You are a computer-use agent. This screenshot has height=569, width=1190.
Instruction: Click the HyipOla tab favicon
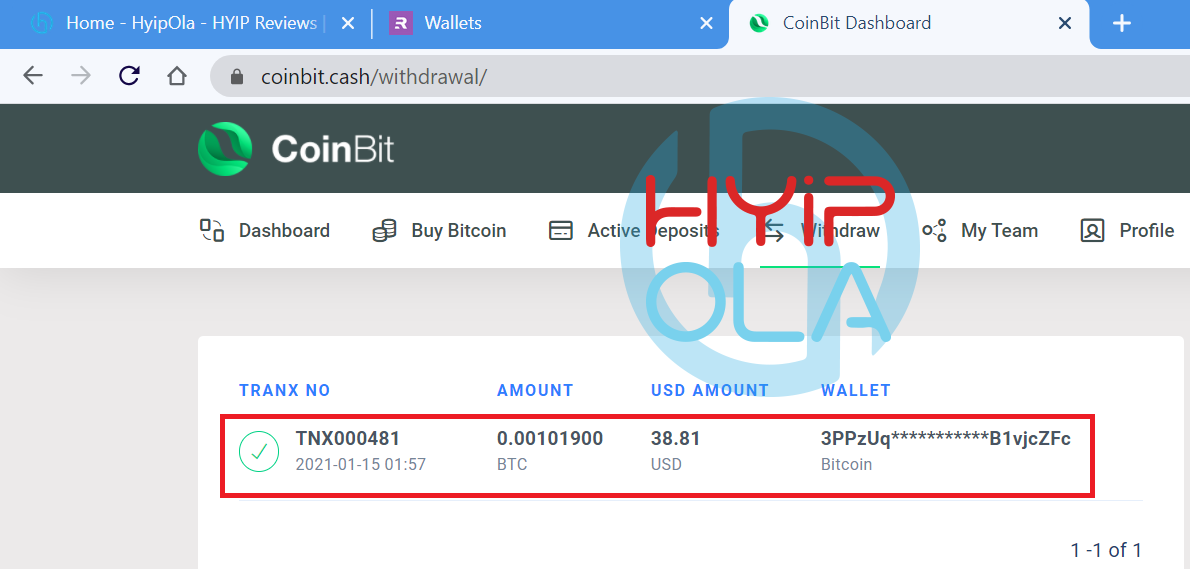[41, 24]
